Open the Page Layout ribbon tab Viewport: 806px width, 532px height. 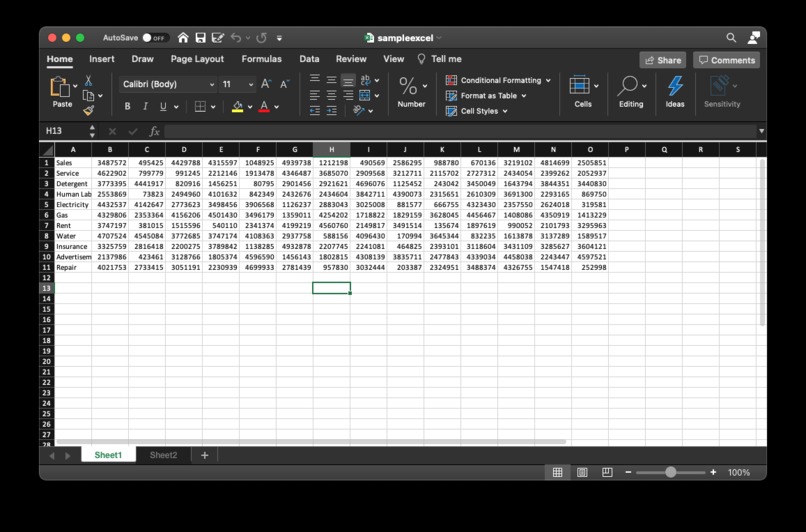tap(197, 59)
